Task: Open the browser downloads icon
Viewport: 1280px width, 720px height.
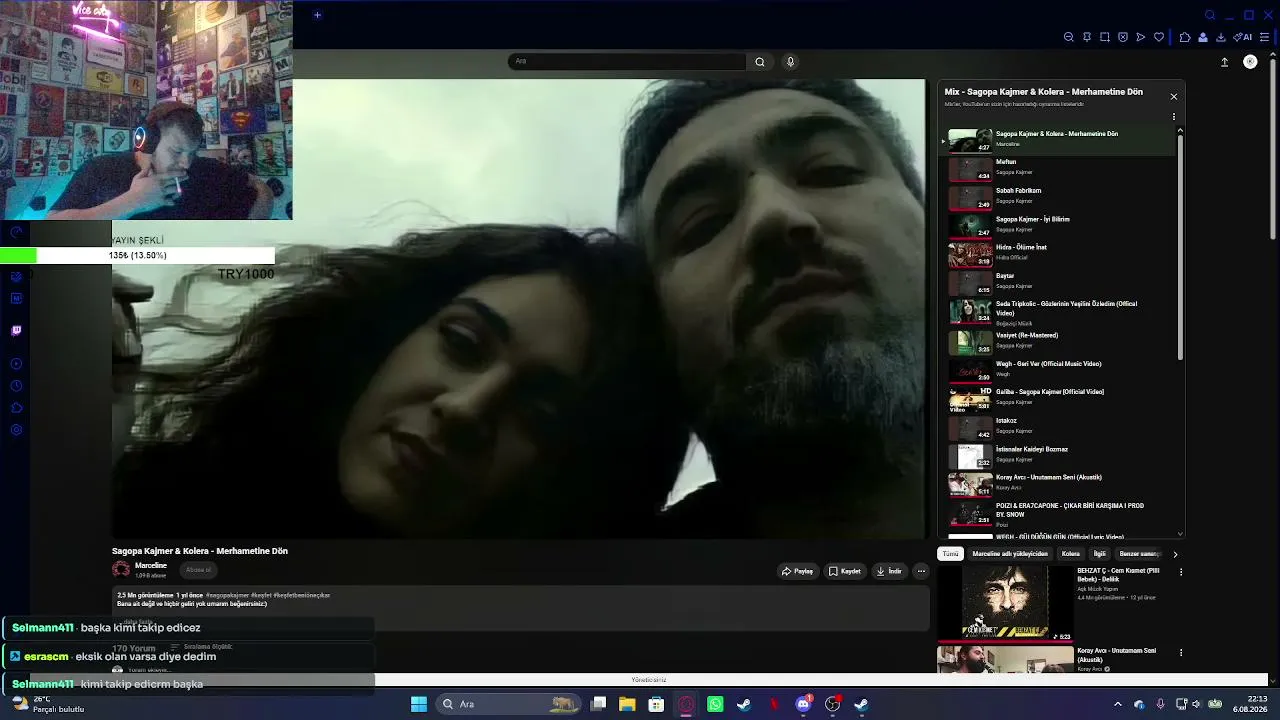Action: (x=1221, y=37)
